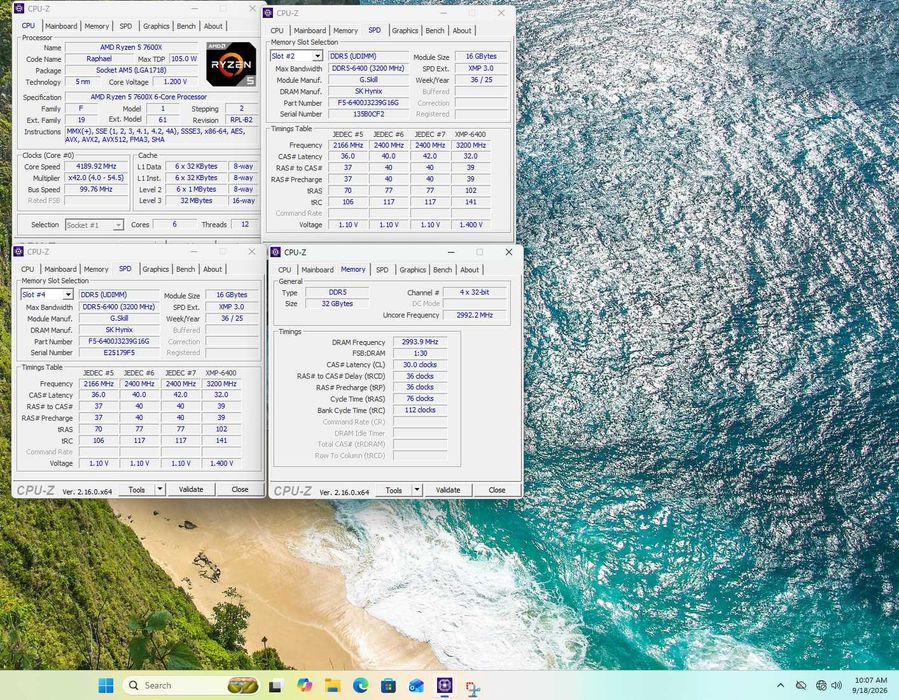Click package value 'Socket AM5 (LGA1718)'
Image resolution: width=899 pixels, height=700 pixels.
click(131, 70)
